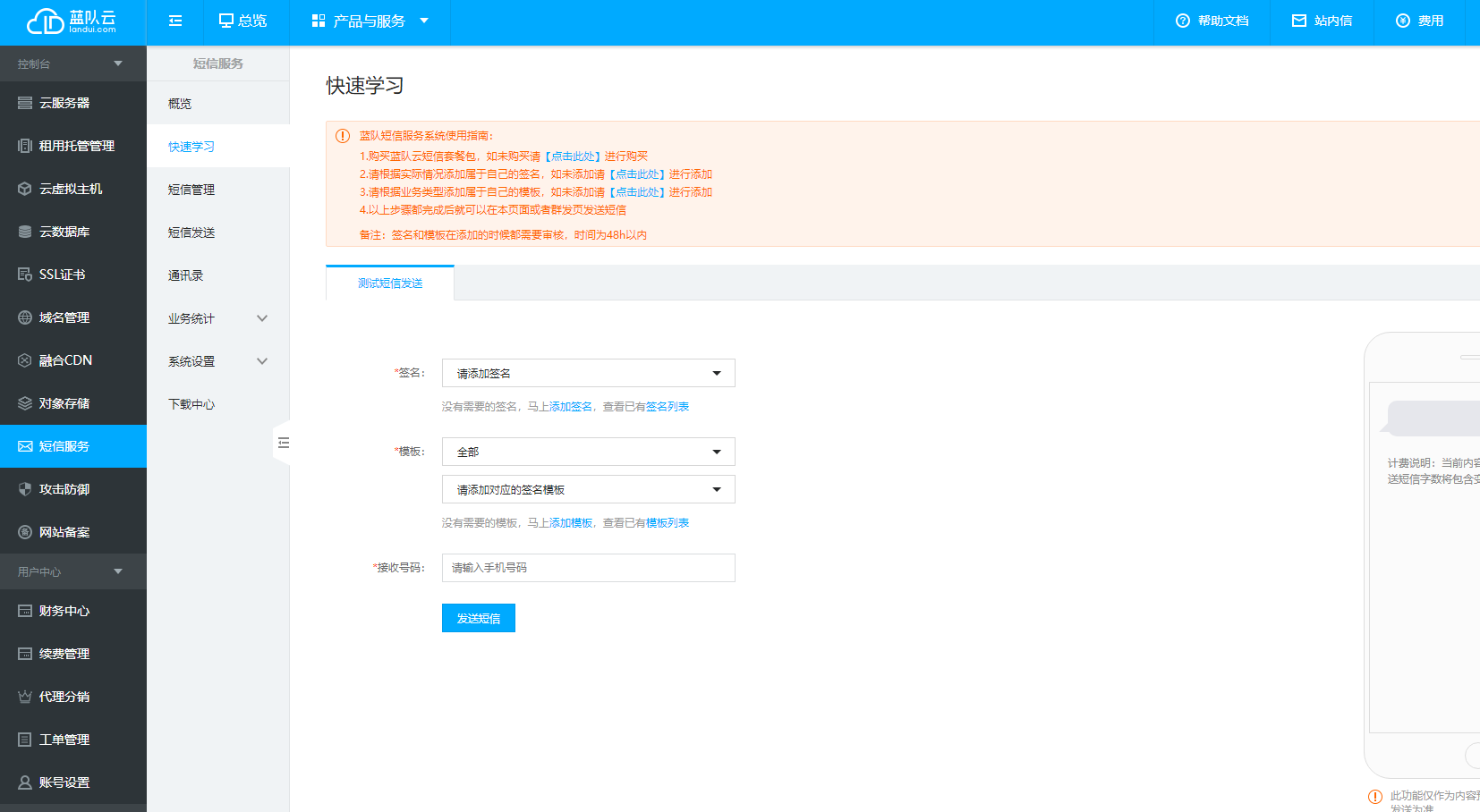Hide the submenu panel with collapse handle
Image resolution: width=1480 pixels, height=812 pixels.
click(283, 443)
